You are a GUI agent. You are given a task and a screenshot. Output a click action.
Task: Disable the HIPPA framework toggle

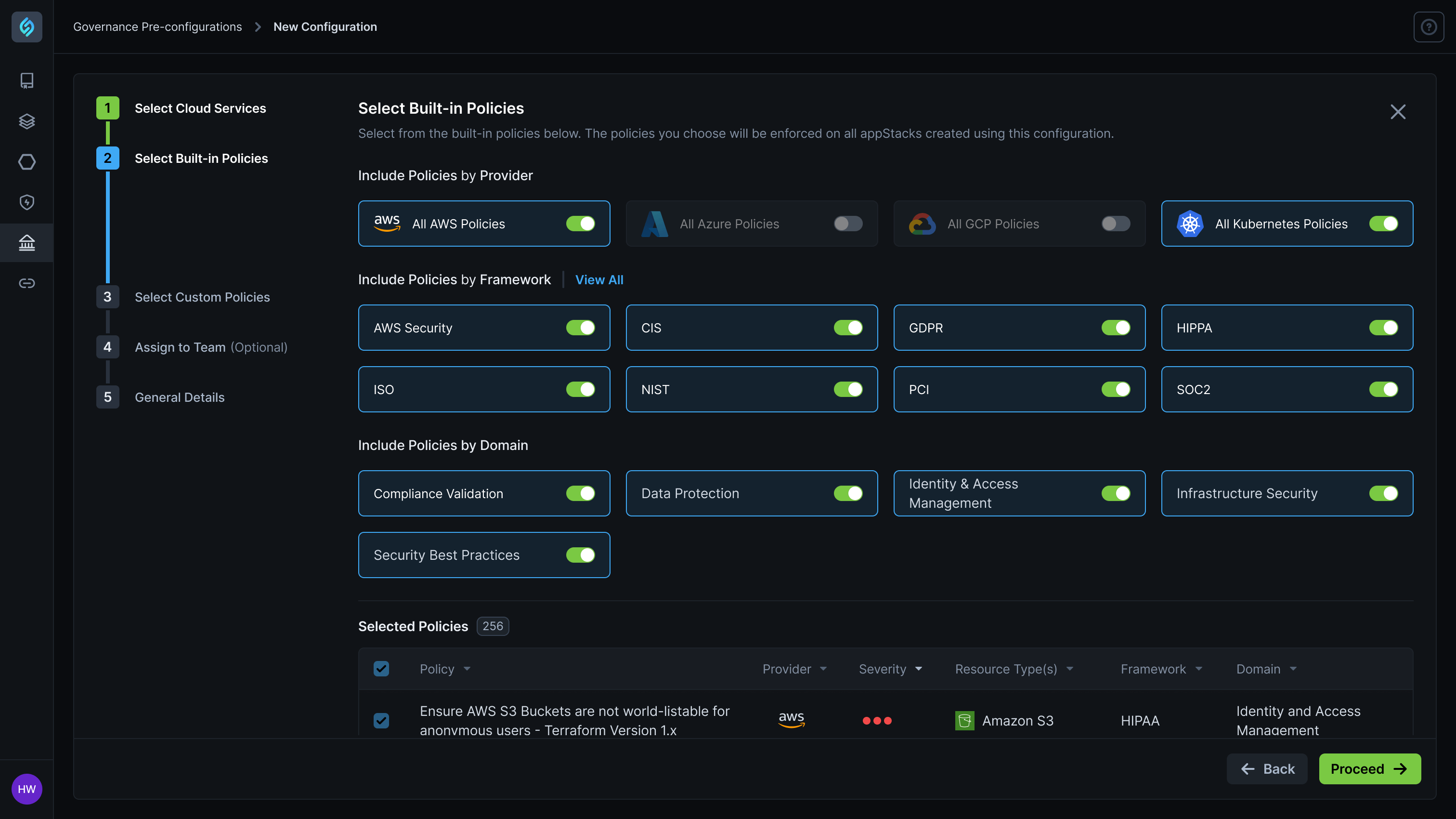pyautogui.click(x=1383, y=328)
